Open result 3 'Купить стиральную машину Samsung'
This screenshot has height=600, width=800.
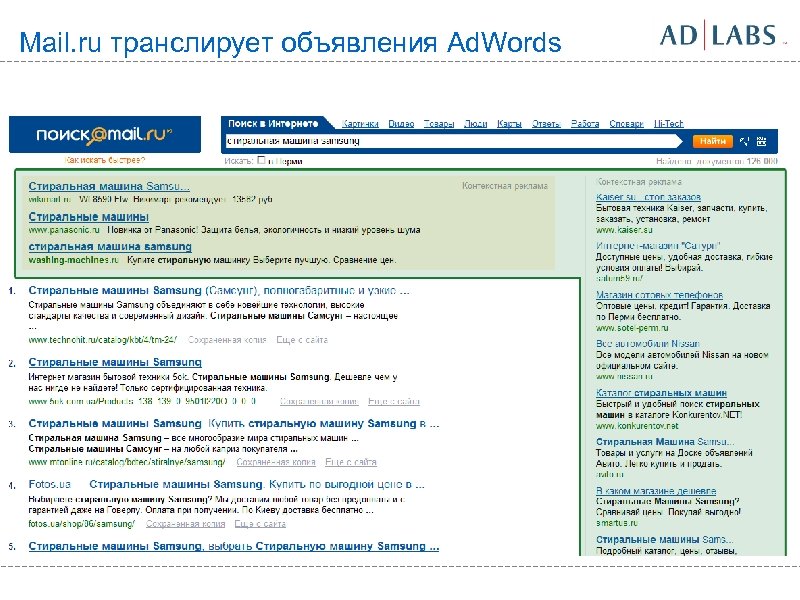pos(234,423)
